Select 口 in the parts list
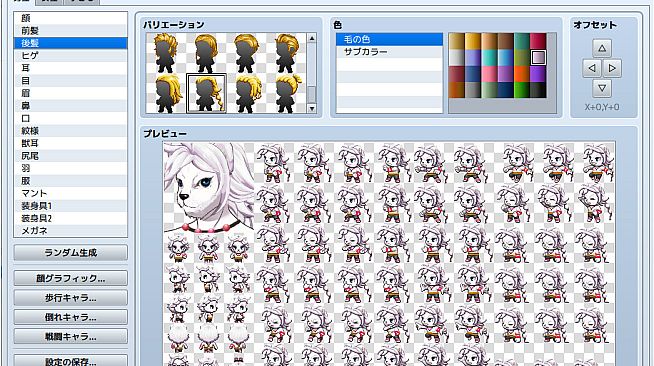654x366 pixels. (x=70, y=118)
